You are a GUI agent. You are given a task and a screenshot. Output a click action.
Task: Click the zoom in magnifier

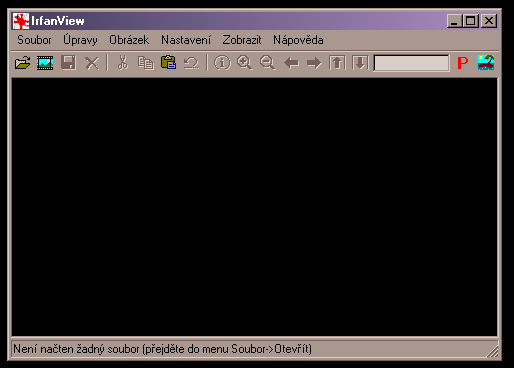coord(244,63)
